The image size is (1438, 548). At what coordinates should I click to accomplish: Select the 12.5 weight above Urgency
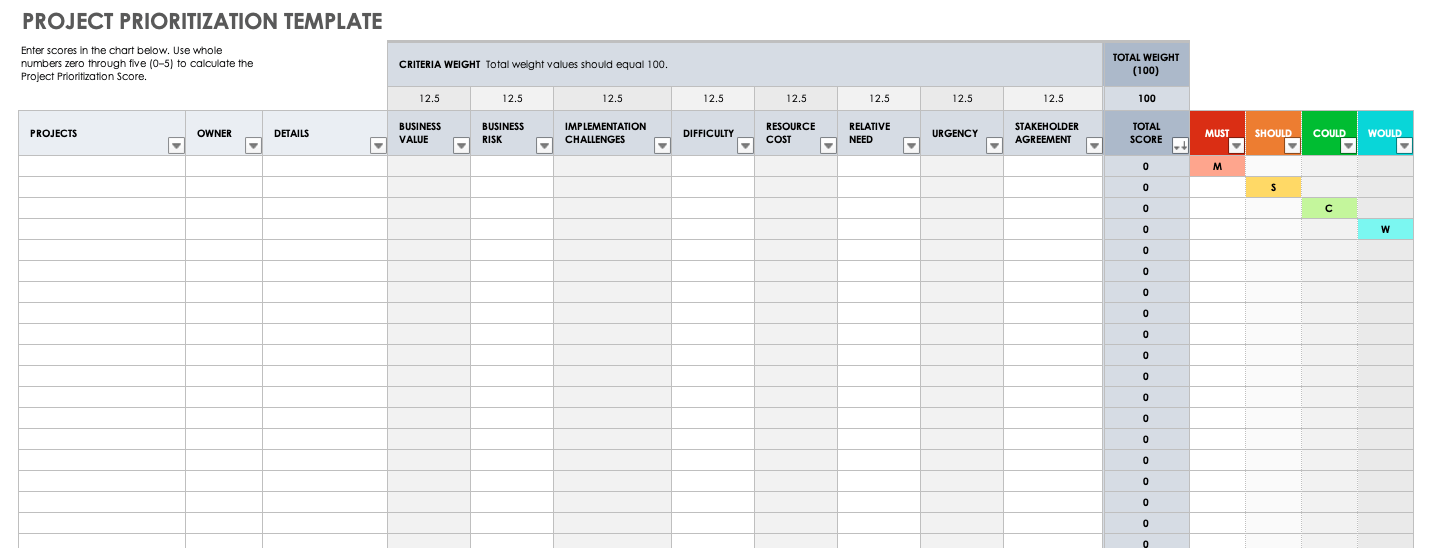point(962,99)
